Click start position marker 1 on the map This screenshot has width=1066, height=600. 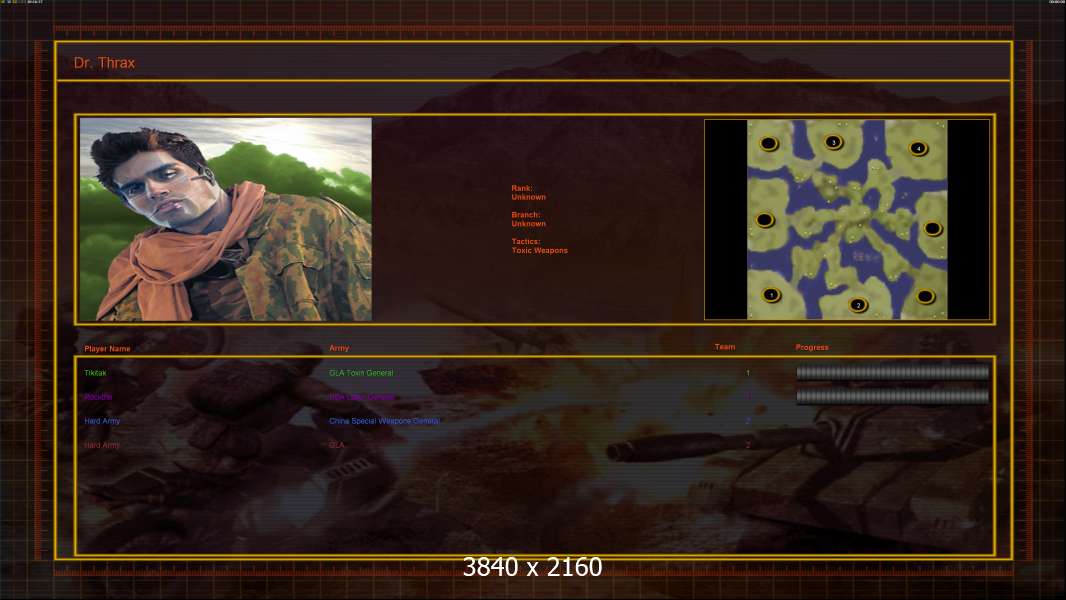point(771,295)
